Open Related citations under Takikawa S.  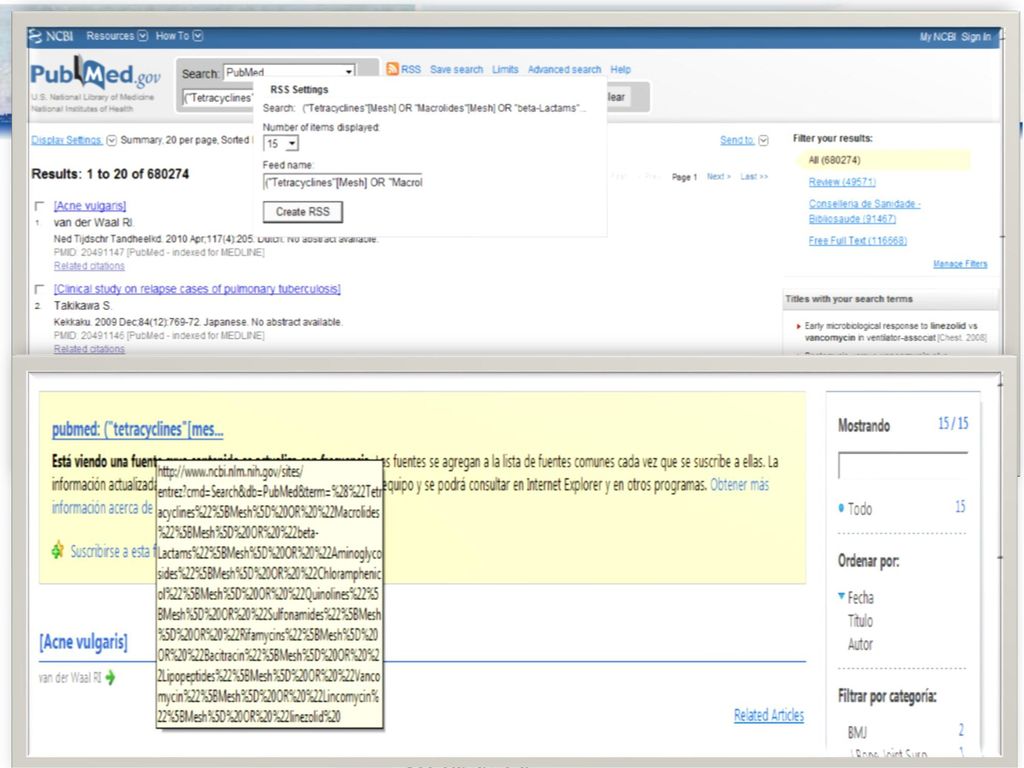[89, 349]
